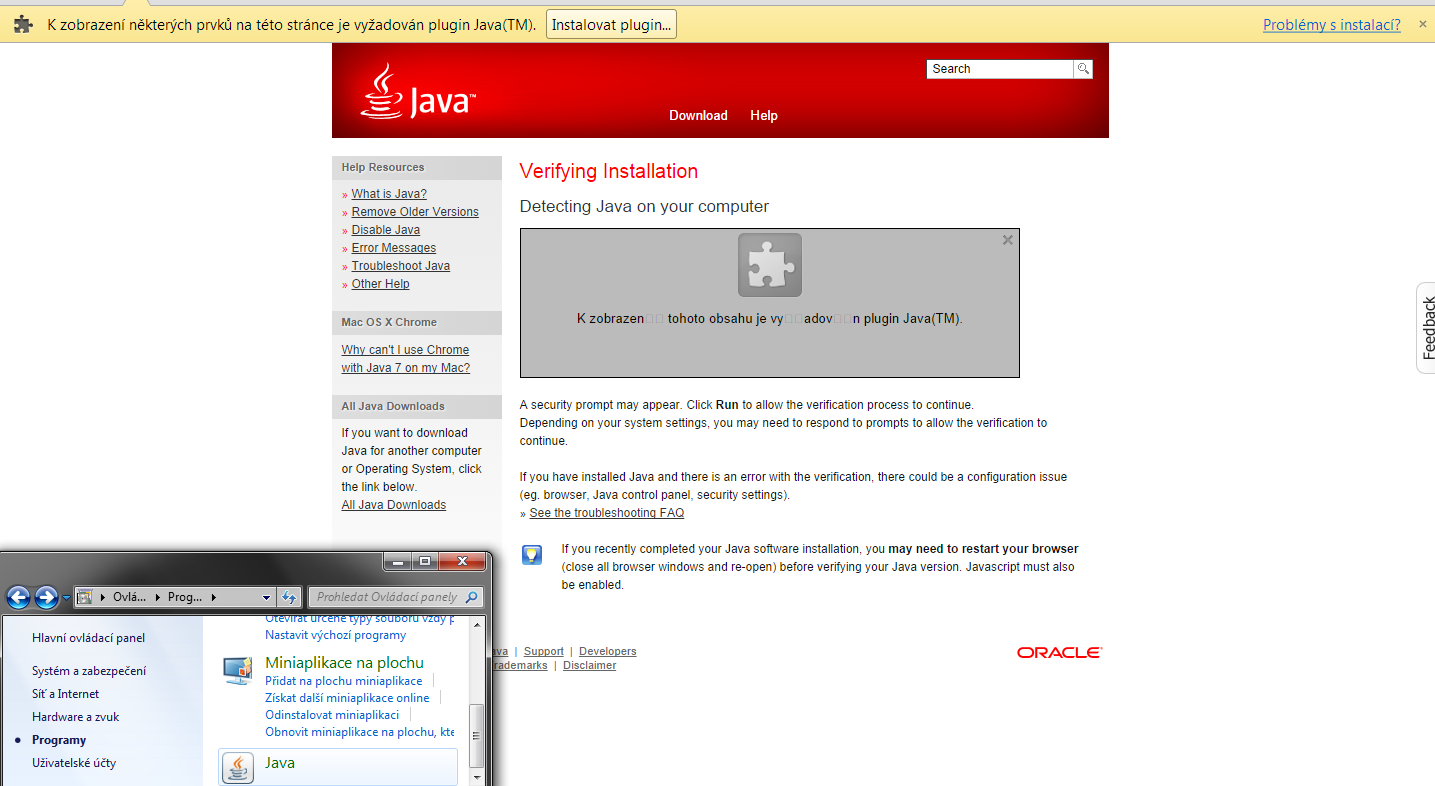The width and height of the screenshot is (1435, 786).
Task: Go back in Control Panel window
Action: [18, 597]
